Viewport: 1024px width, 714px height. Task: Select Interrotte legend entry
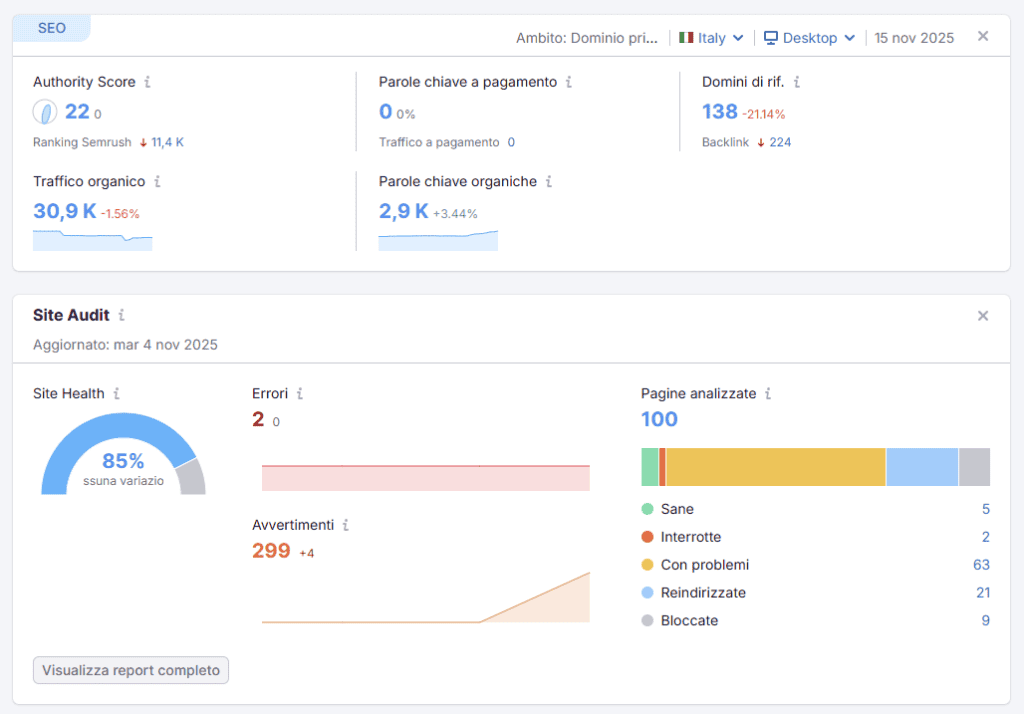pos(681,537)
